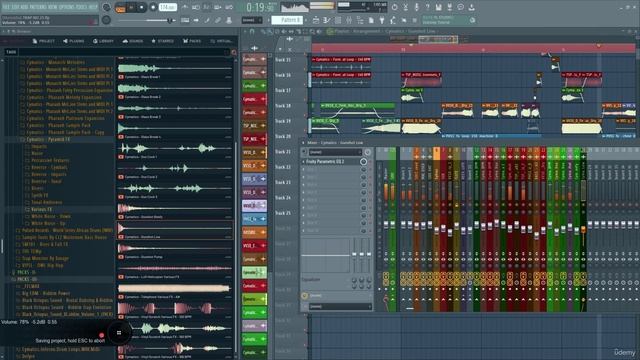Screen dimensions: 640x360
Task: Click the export download arrow icon
Action: pyautogui.click(x=471, y=7)
